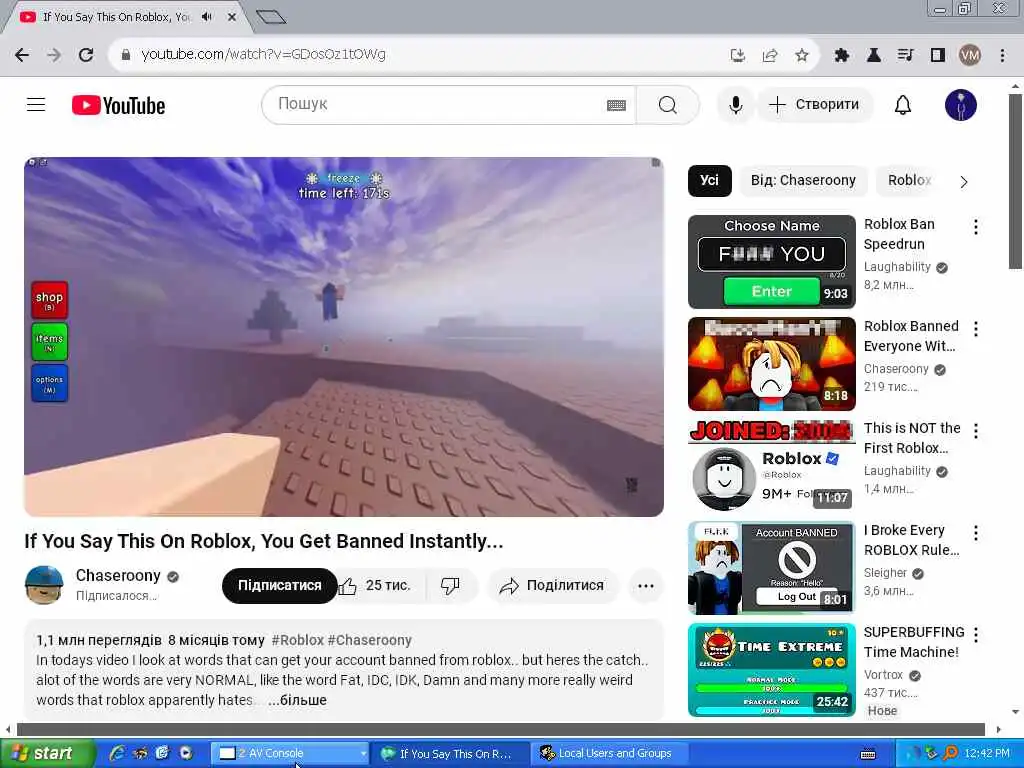Click the #Roblox hashtag
Screen dimensions: 1024x768
pyautogui.click(x=297, y=640)
